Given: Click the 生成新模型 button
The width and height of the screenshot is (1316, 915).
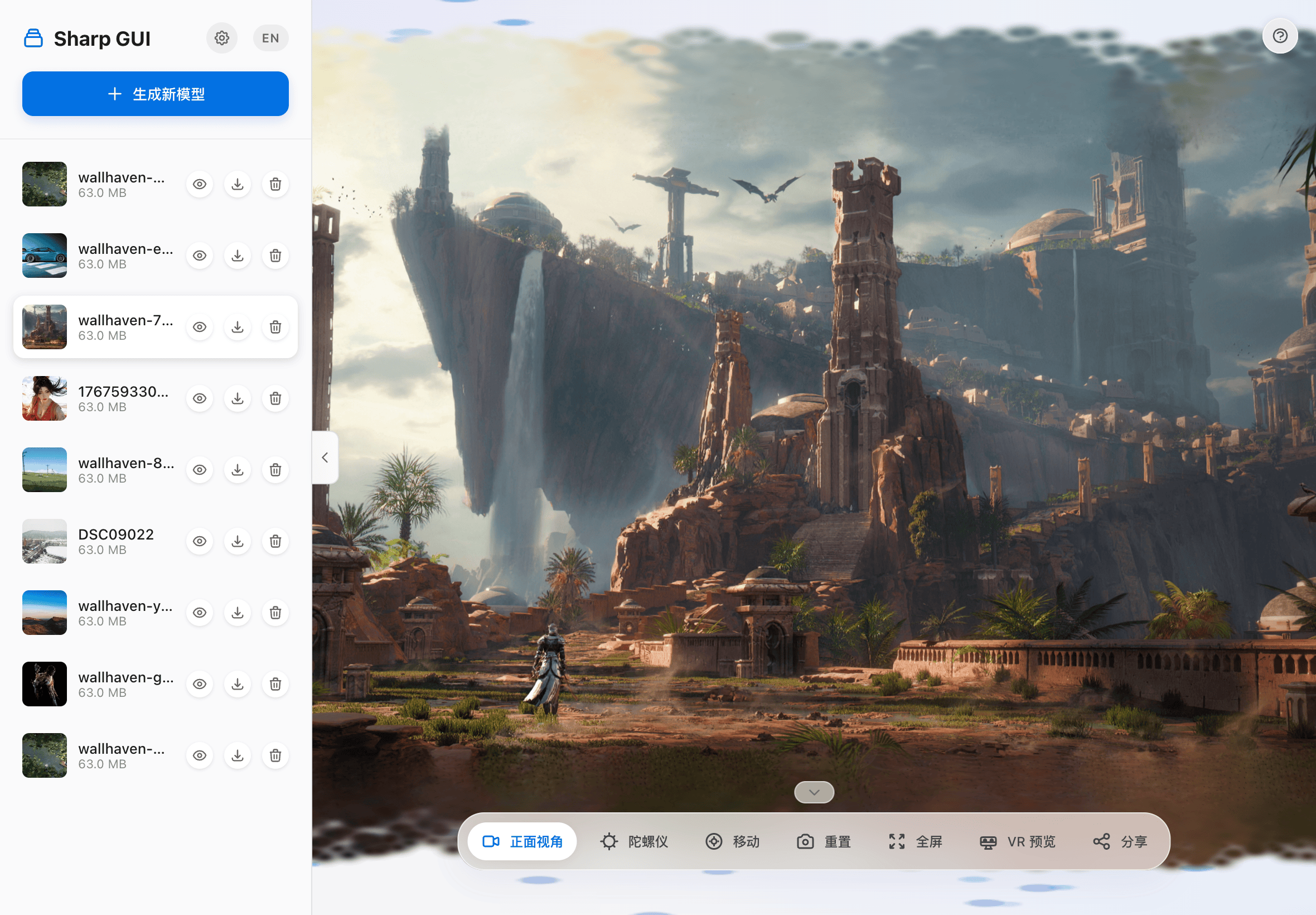Looking at the screenshot, I should click(155, 93).
